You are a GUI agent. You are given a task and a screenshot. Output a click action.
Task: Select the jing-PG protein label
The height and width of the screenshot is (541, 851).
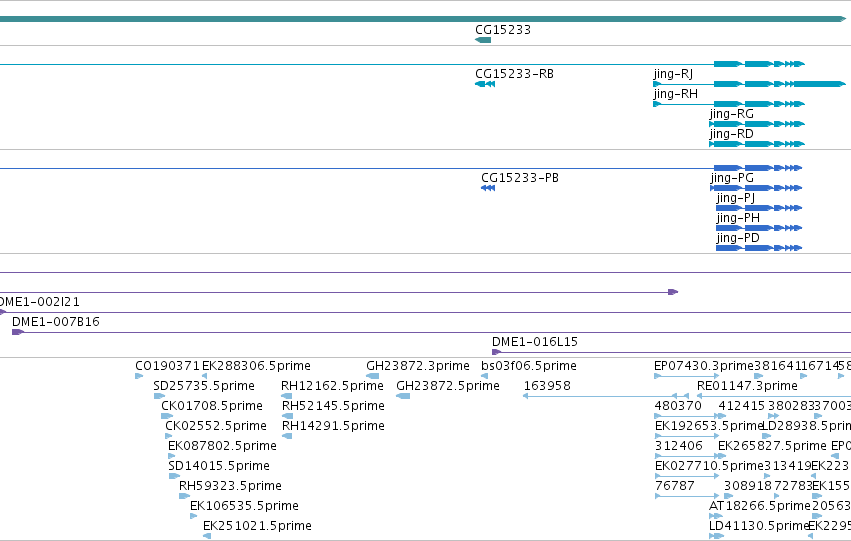pos(732,178)
